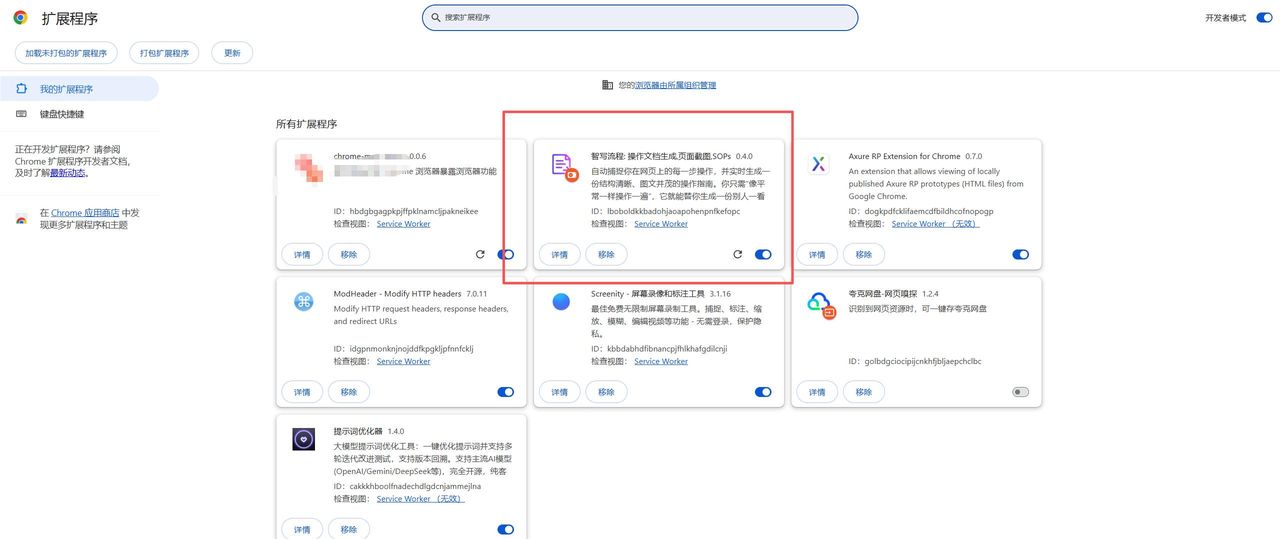Open the 最新动态 link
The image size is (1280, 539).
point(67,173)
